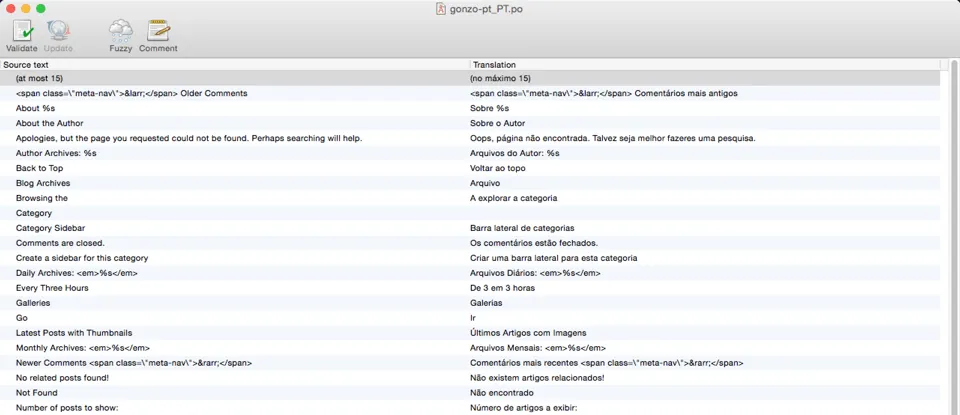Click the 'Arquivo' translation cell
Viewport: 960px width, 415px height.
click(485, 183)
